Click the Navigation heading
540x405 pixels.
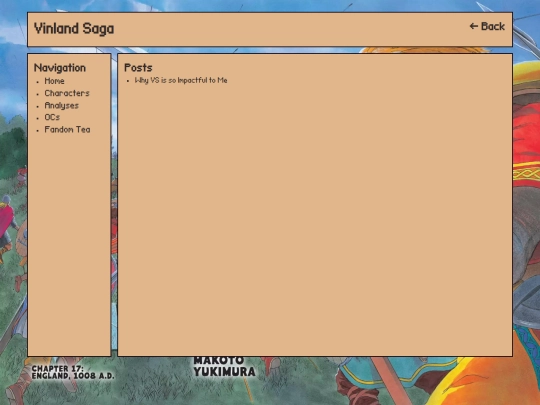click(60, 68)
